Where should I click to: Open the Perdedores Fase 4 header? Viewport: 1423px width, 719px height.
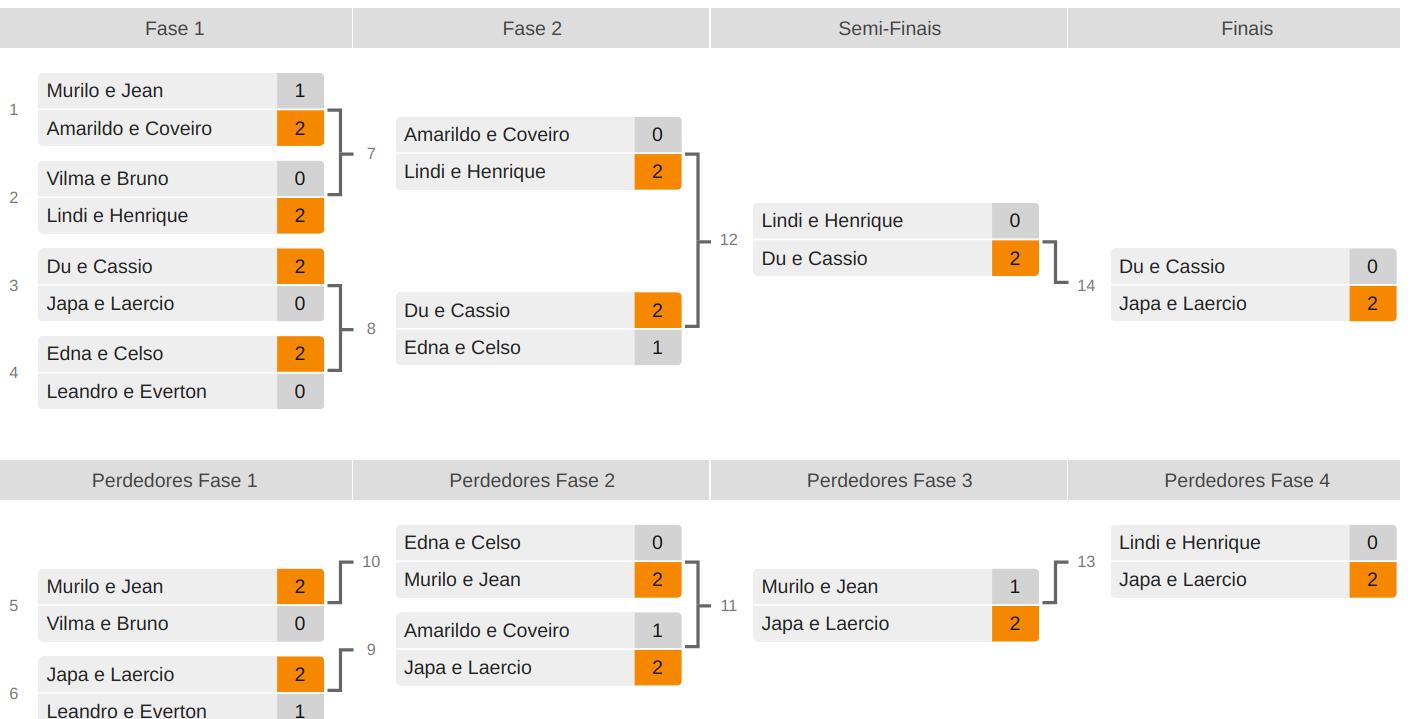[x=1246, y=480]
